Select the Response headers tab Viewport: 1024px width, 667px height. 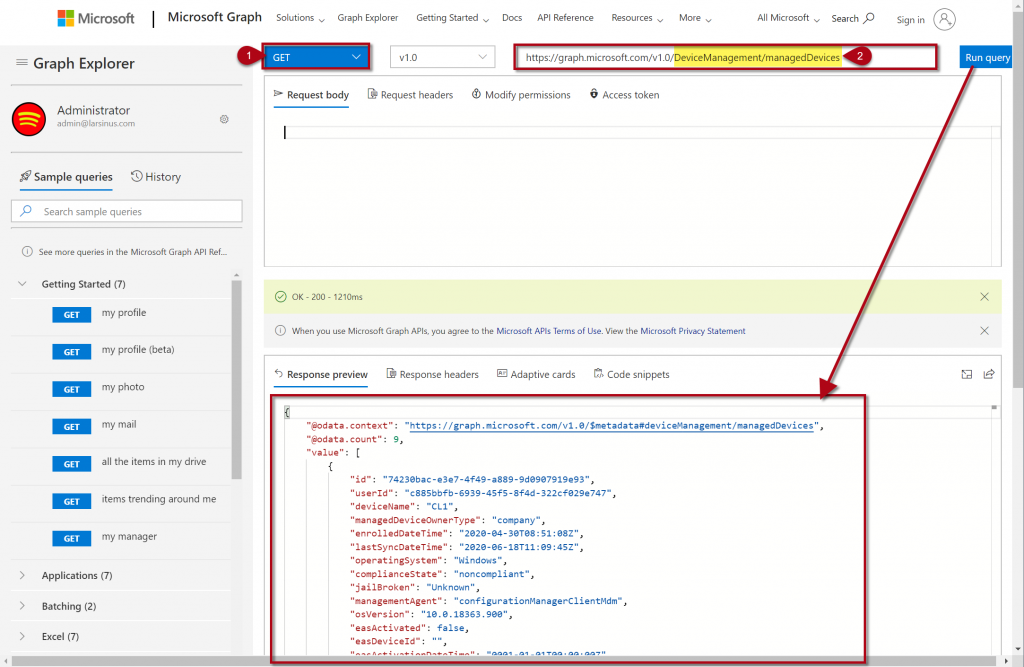pos(432,374)
